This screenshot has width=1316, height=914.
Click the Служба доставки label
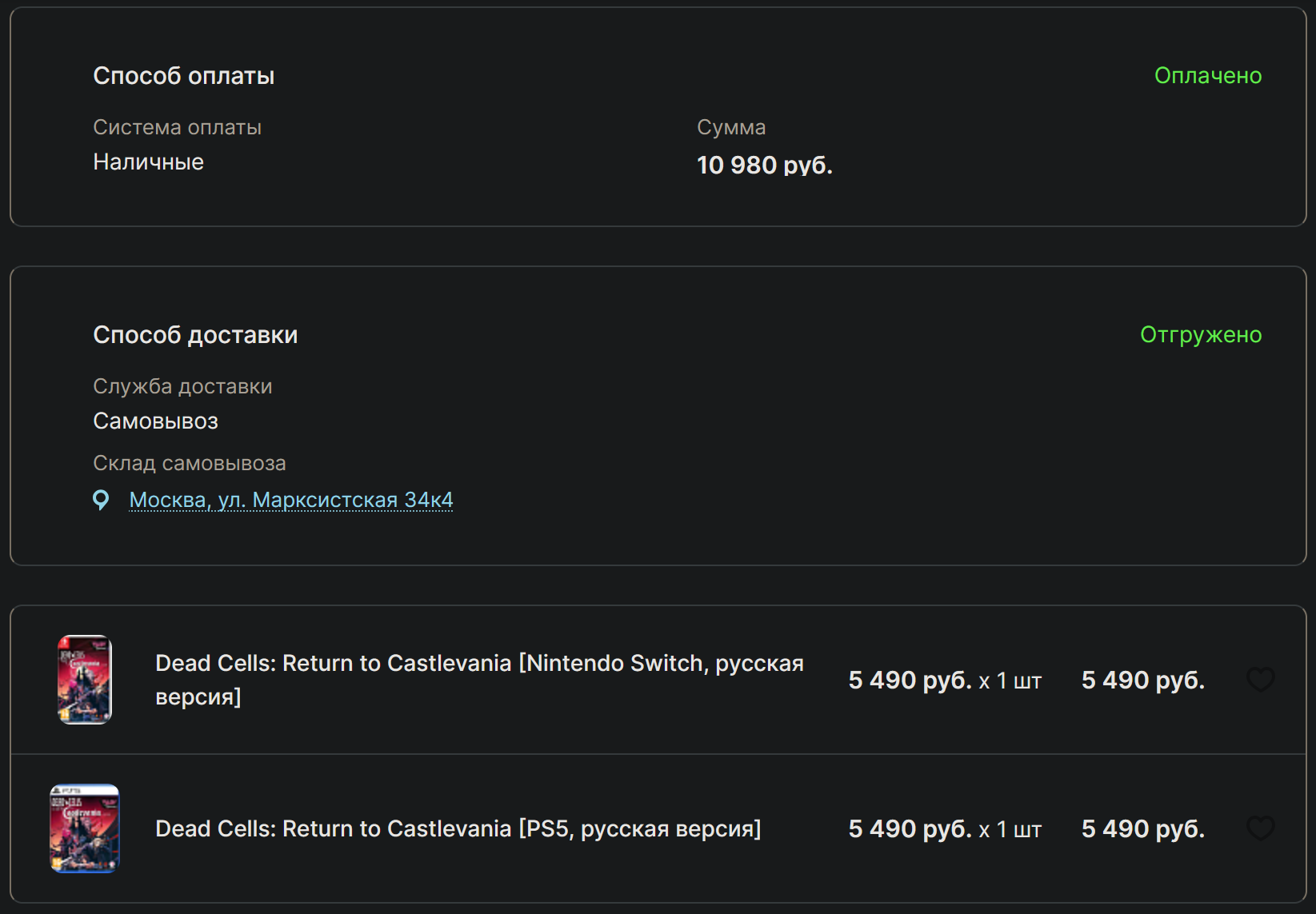pos(182,386)
